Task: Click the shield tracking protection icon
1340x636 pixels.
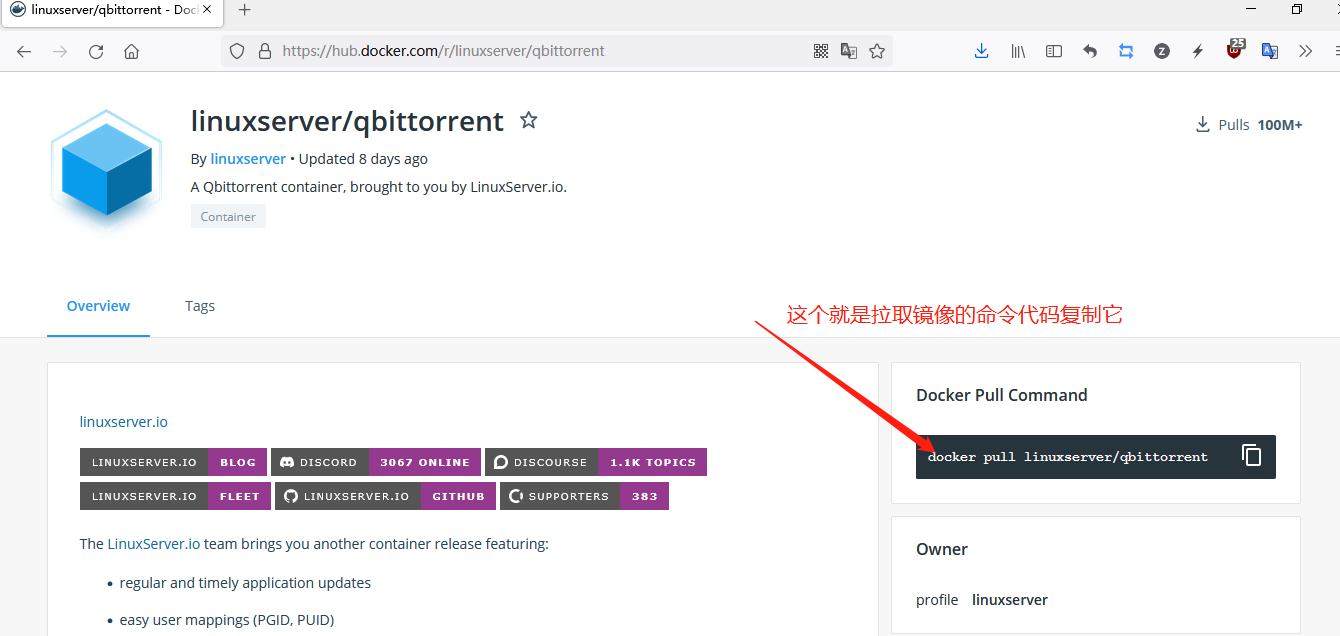Action: pyautogui.click(x=237, y=51)
